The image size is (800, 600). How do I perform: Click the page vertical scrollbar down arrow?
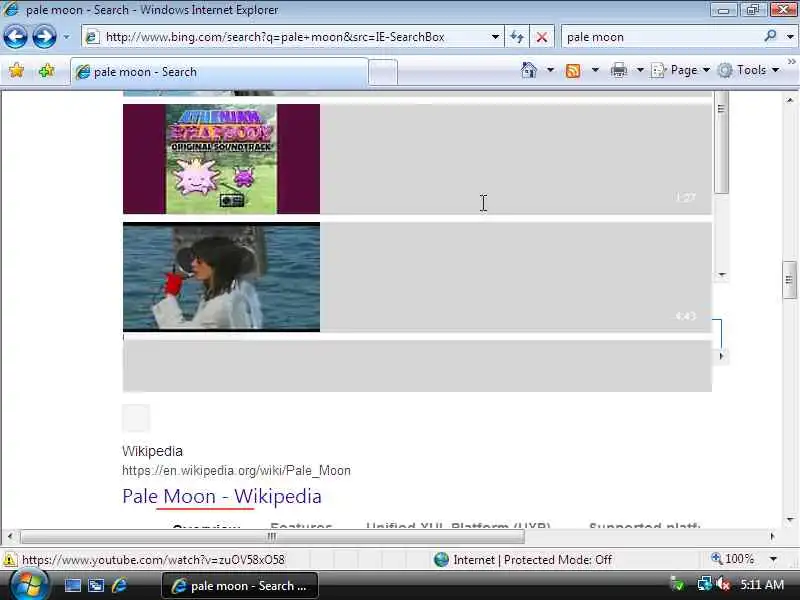tap(790, 520)
